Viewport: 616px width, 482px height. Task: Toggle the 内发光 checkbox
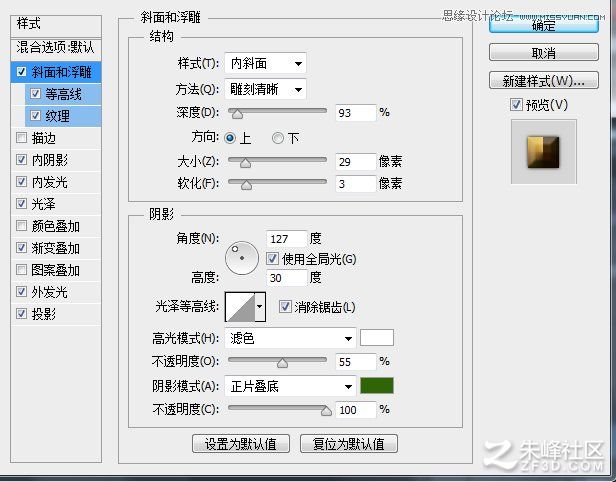[x=21, y=181]
